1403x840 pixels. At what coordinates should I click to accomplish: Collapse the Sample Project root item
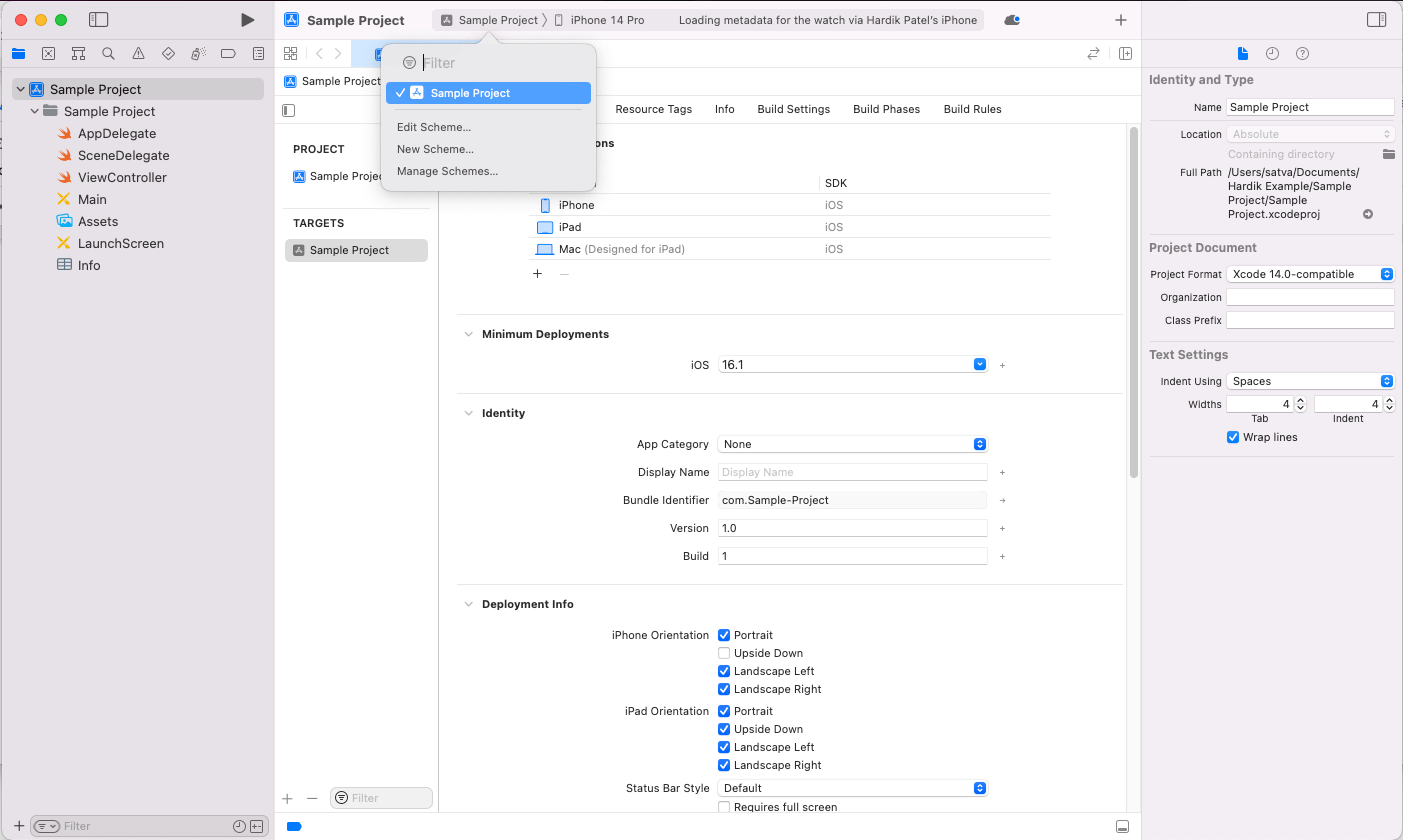(20, 89)
